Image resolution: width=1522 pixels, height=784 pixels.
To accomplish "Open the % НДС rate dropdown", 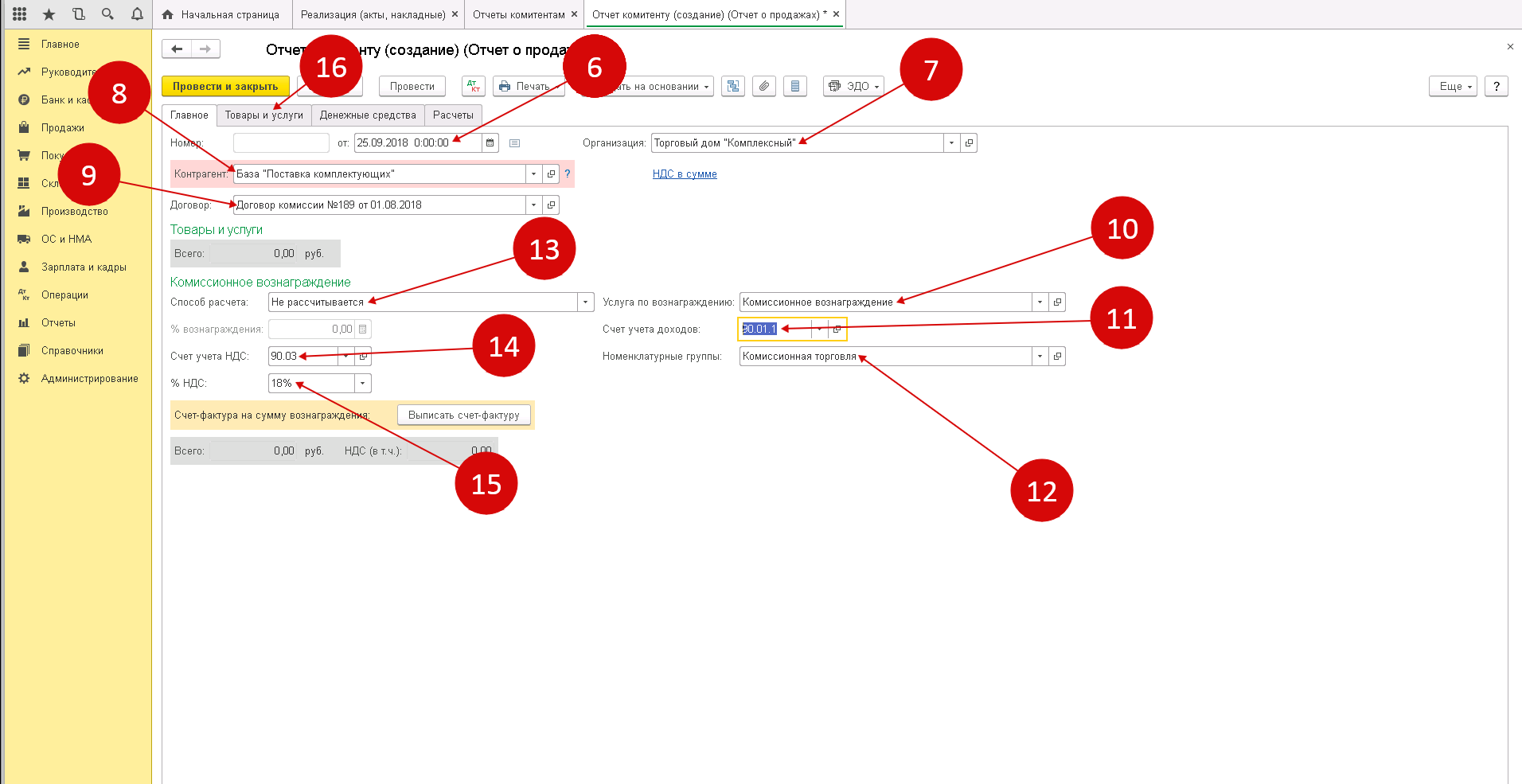I will [x=363, y=384].
